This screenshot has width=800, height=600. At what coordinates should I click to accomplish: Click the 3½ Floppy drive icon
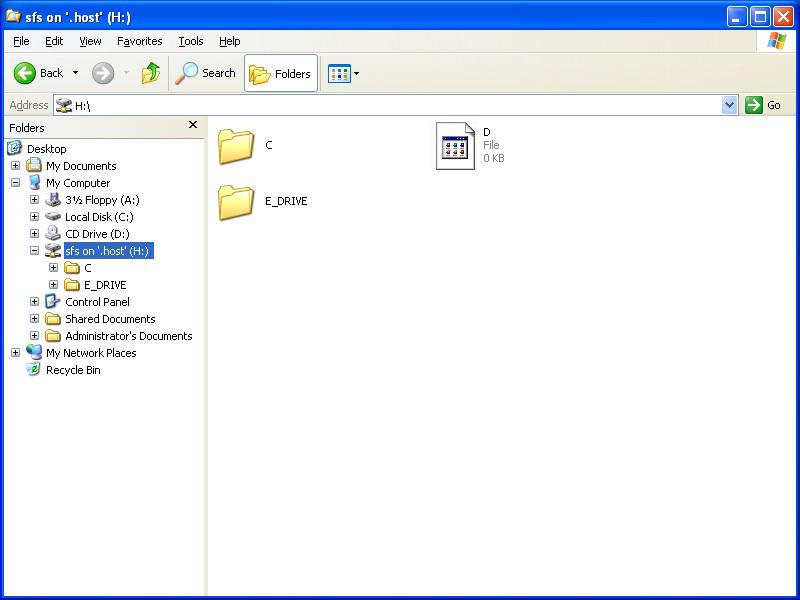(53, 199)
